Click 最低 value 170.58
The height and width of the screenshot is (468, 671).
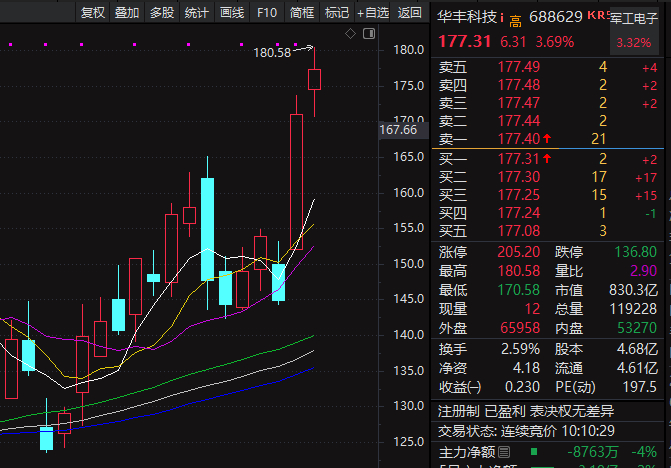(519, 290)
